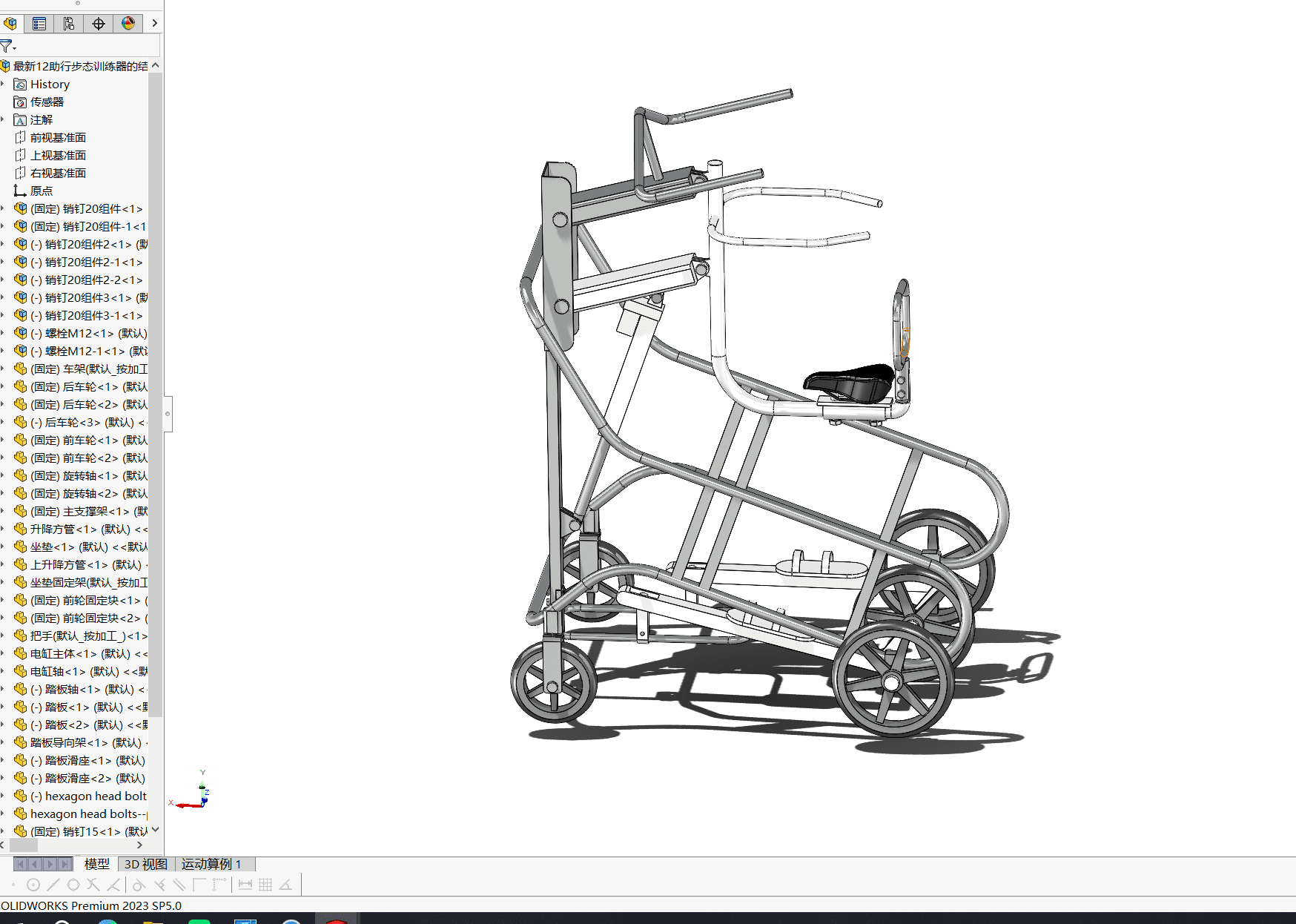This screenshot has width=1296, height=924.
Task: Click the tree's scroll-down arrow
Action: tap(155, 830)
